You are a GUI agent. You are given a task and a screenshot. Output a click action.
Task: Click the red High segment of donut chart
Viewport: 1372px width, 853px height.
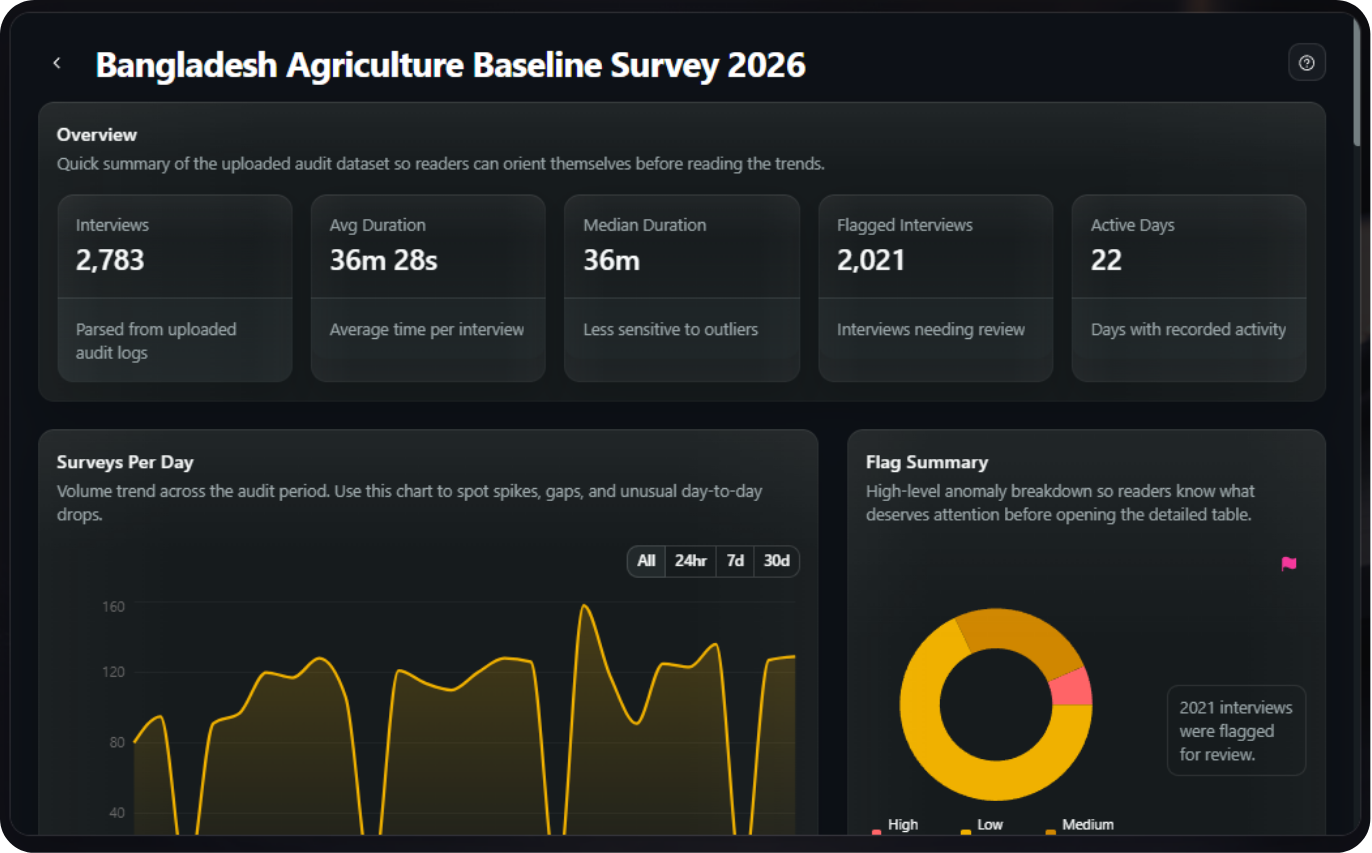(1074, 689)
